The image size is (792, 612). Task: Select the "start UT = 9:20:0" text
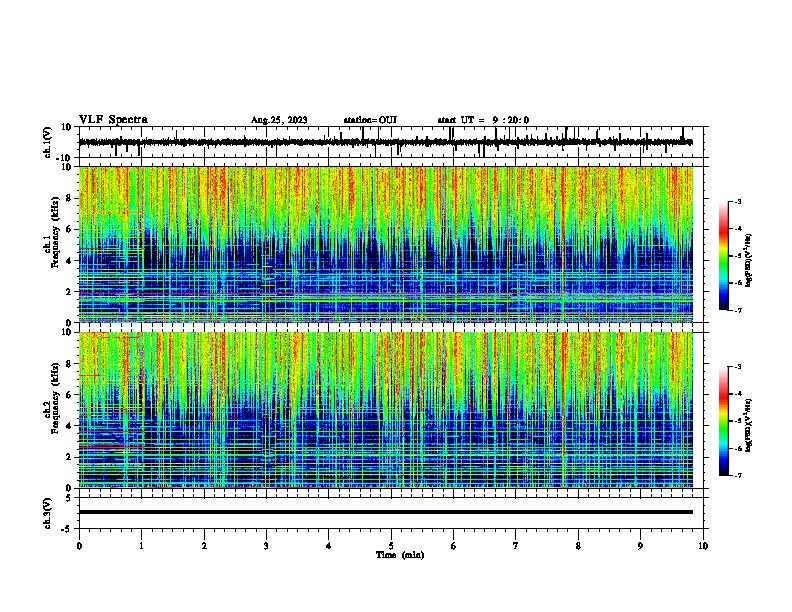(x=483, y=120)
